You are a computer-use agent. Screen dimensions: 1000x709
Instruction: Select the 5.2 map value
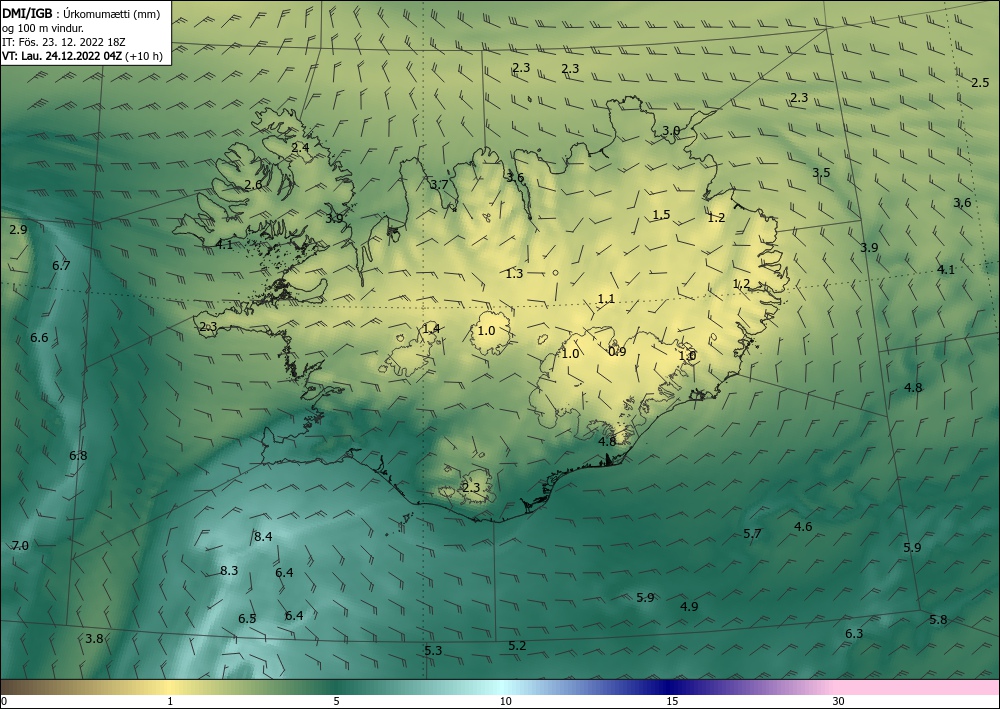tap(517, 646)
